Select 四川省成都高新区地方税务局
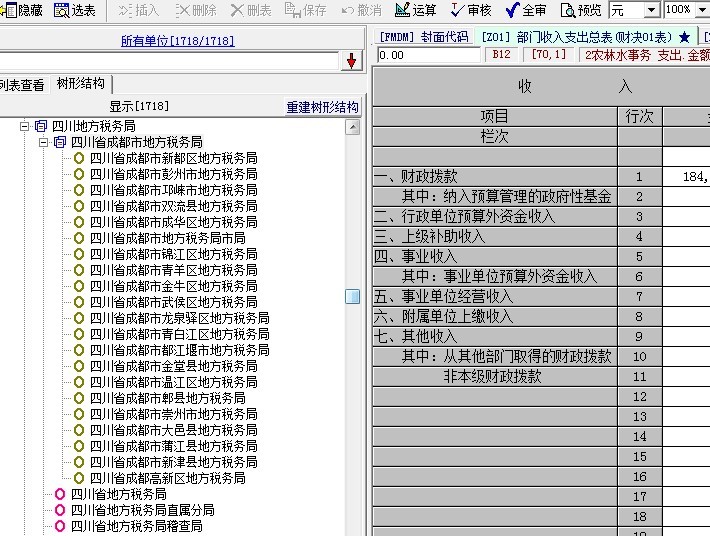710x536 pixels. tap(168, 478)
